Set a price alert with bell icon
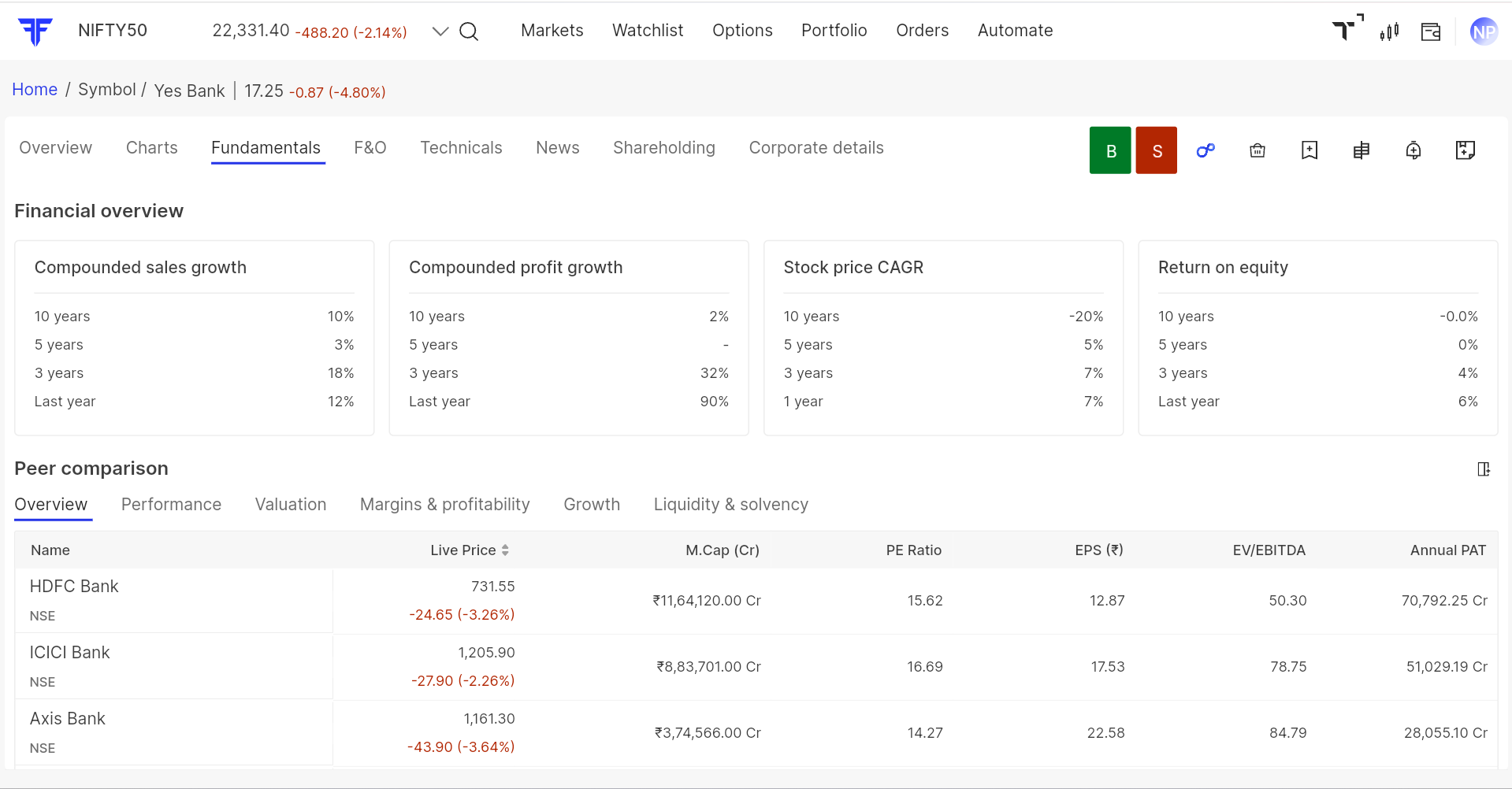 [x=1413, y=150]
